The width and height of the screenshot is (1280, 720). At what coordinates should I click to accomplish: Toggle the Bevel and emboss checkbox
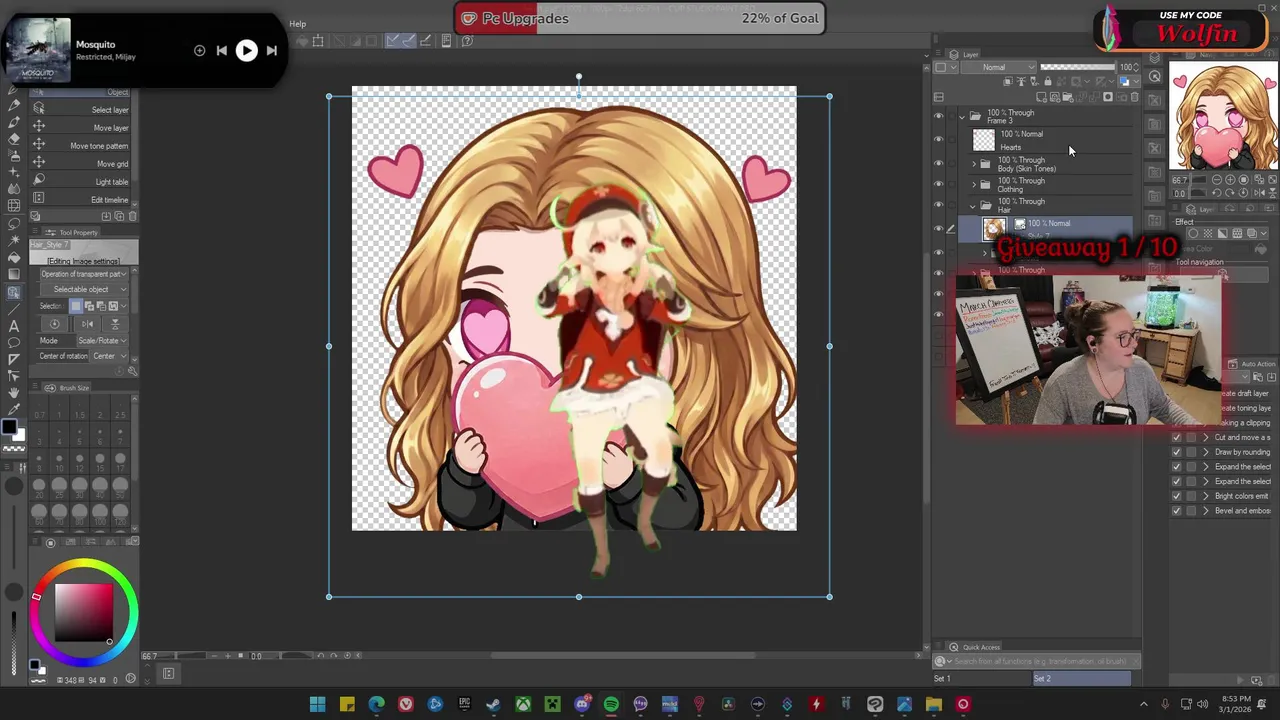click(1176, 511)
